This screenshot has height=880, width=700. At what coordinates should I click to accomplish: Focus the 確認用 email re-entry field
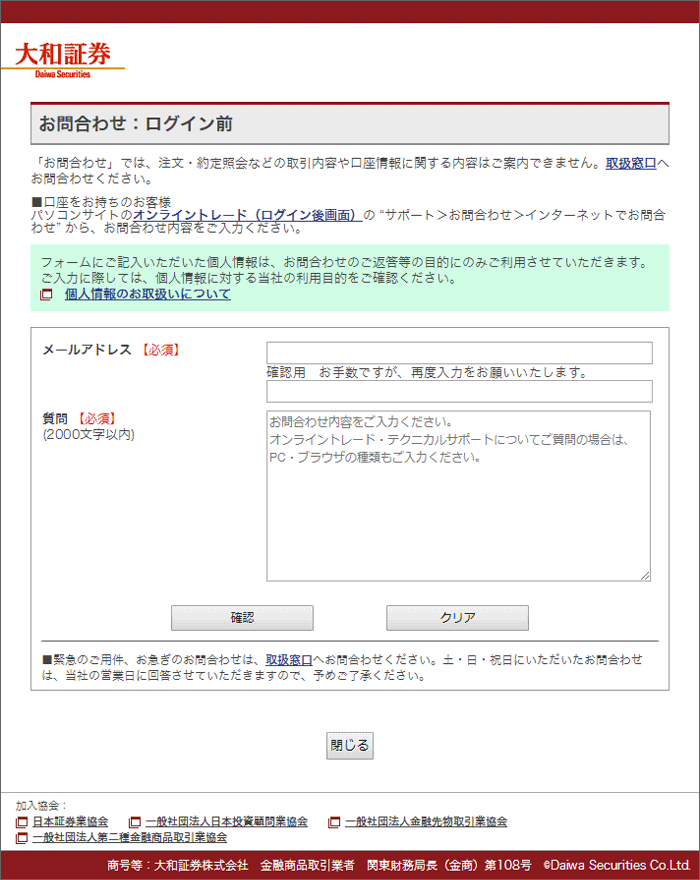coord(459,391)
